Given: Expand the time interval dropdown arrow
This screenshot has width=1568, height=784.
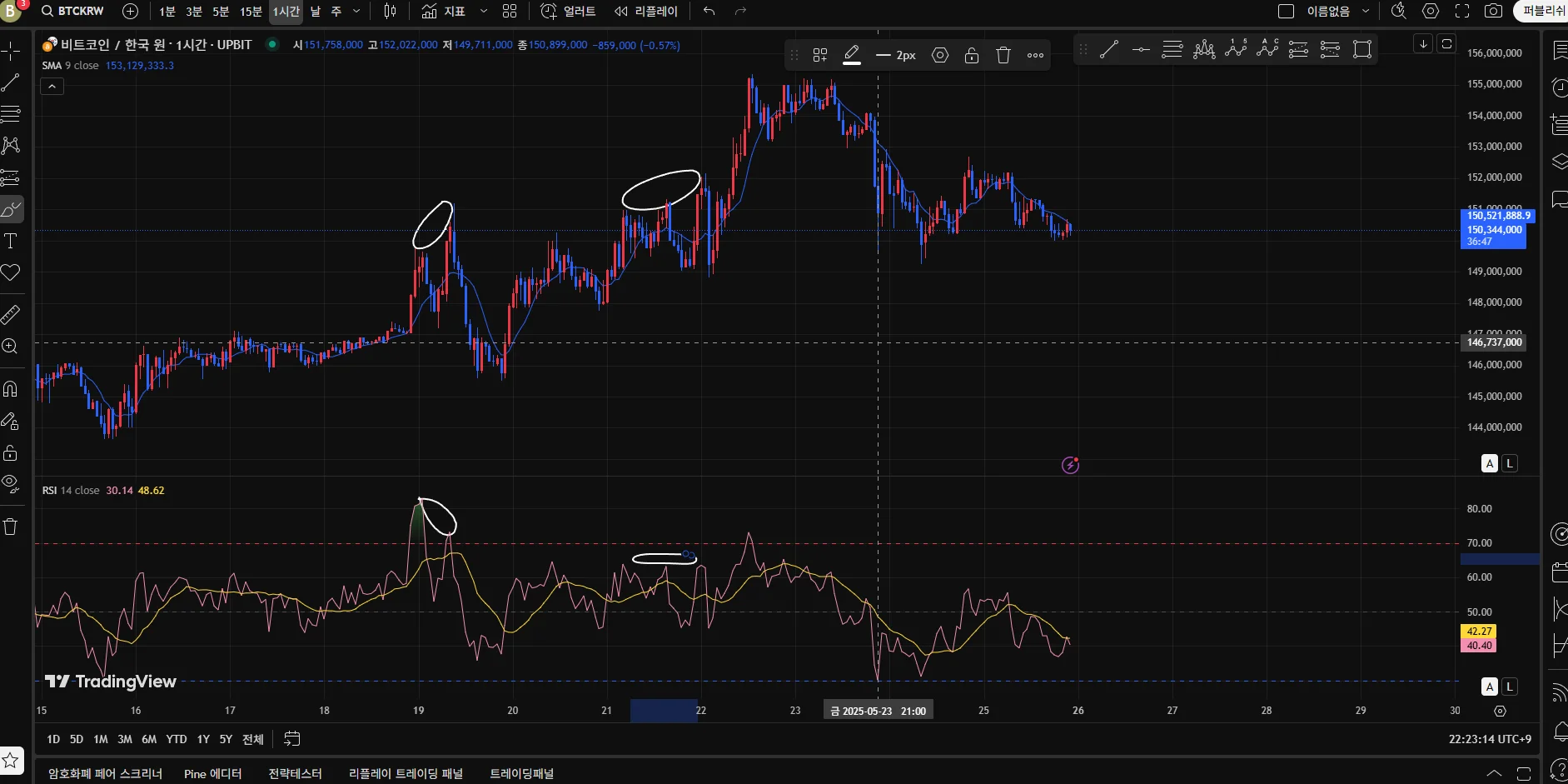Looking at the screenshot, I should [x=356, y=11].
